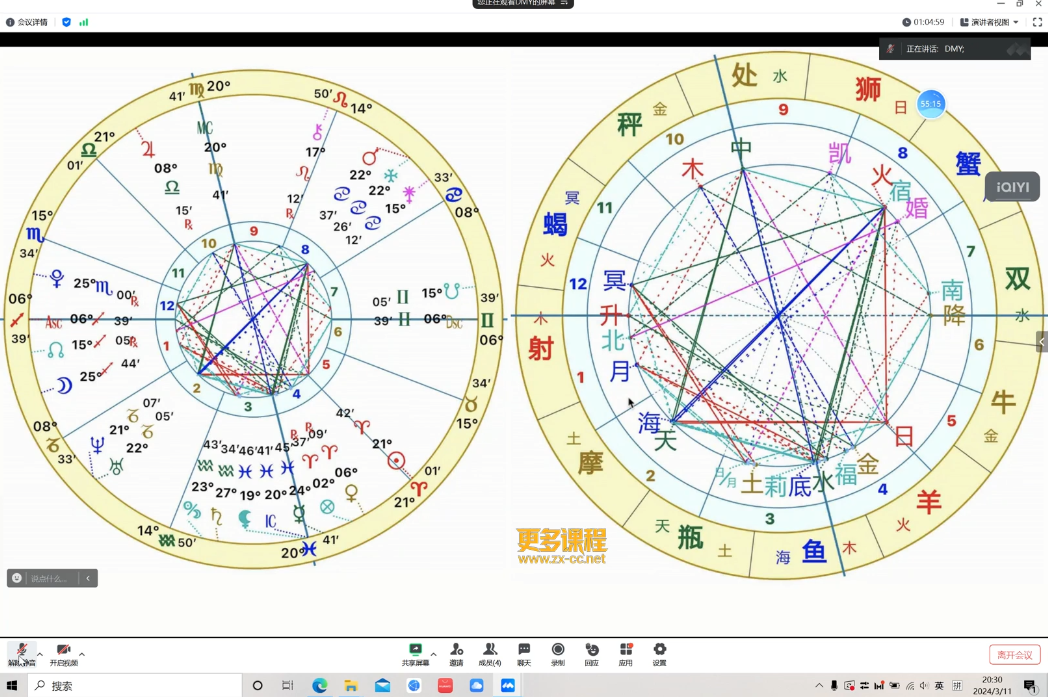Toggle fullscreen mode

pos(1037,22)
